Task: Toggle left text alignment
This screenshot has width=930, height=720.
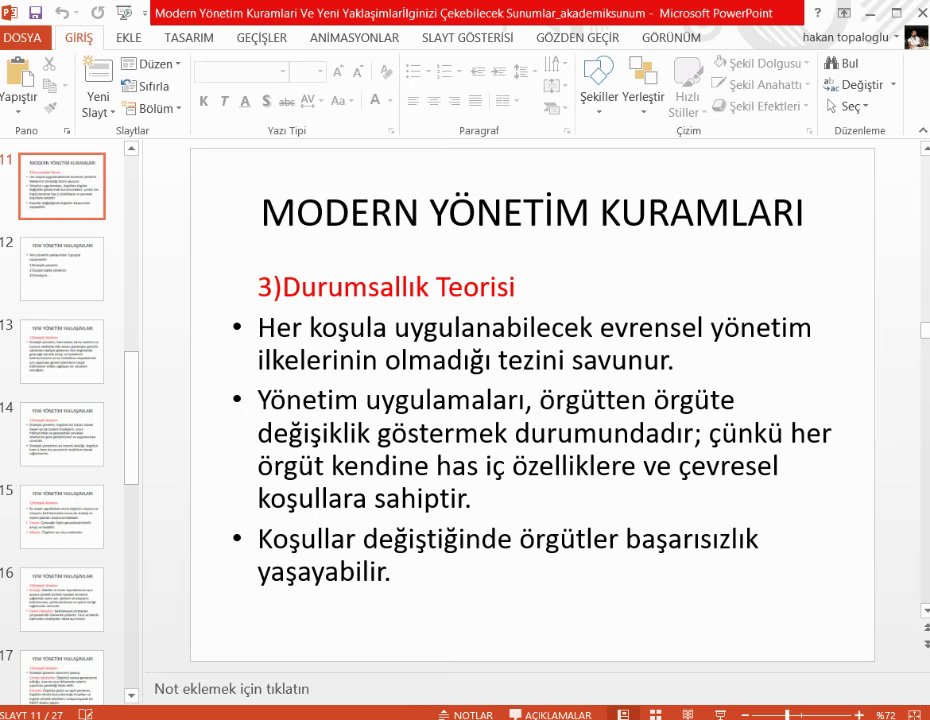Action: 413,101
